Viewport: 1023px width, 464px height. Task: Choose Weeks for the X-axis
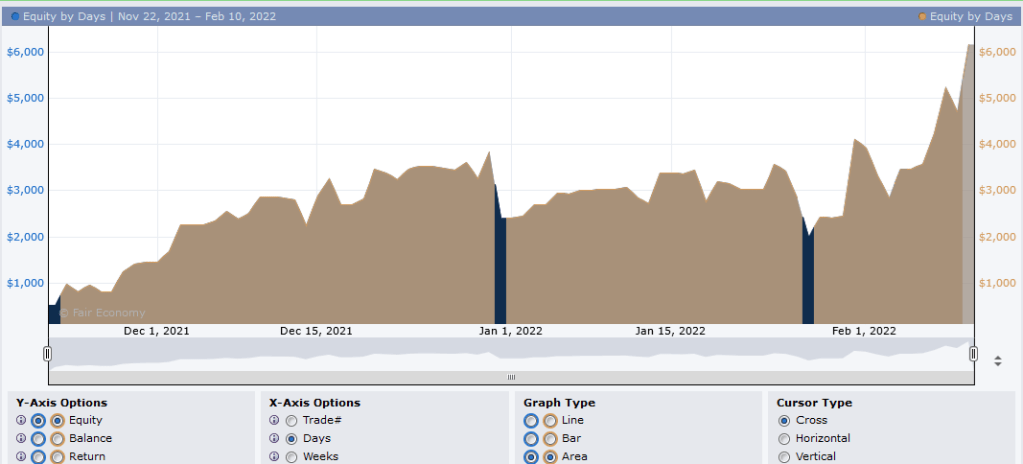[291, 457]
